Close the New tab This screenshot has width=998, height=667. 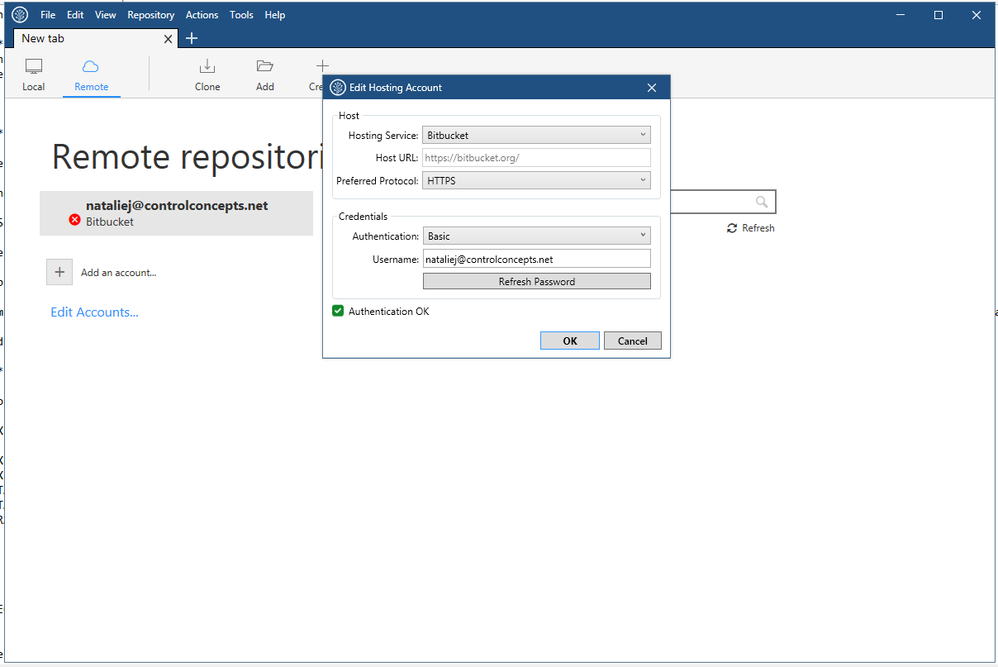coord(168,39)
